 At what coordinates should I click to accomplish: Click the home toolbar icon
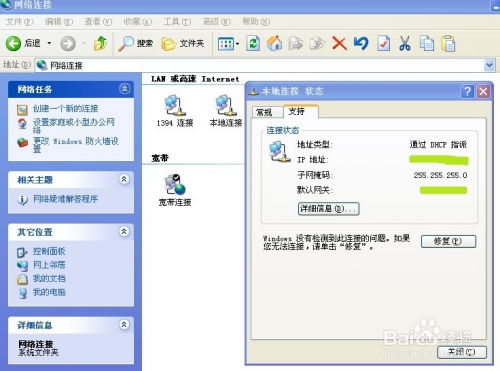[x=274, y=44]
